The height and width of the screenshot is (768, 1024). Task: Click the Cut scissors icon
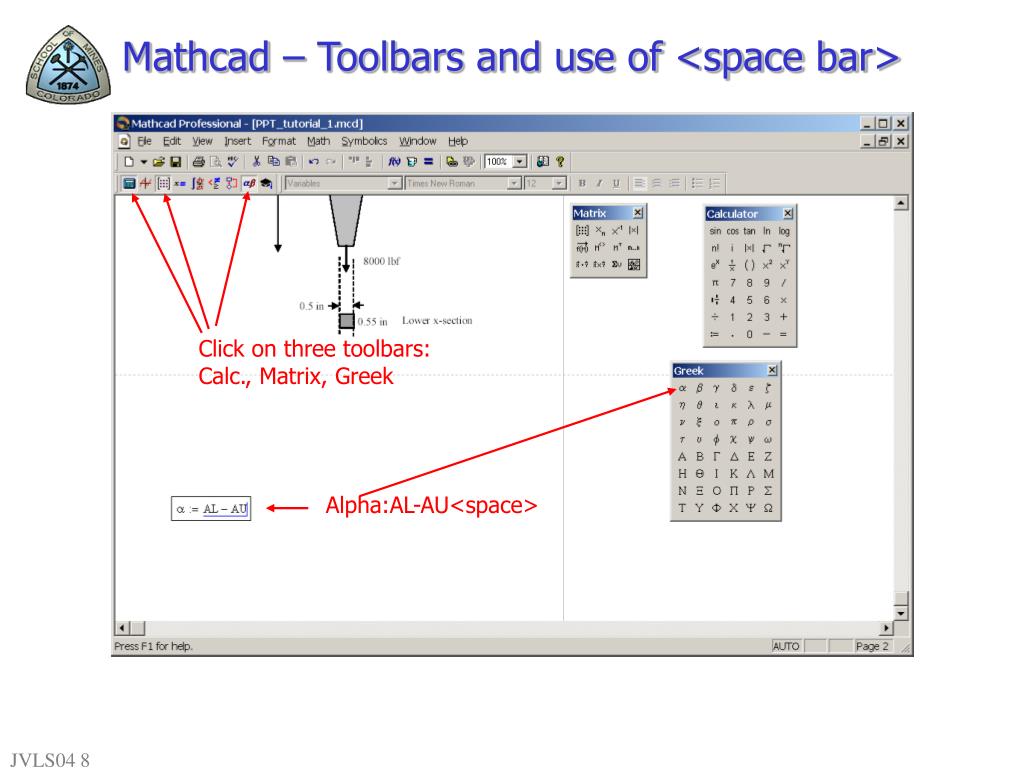click(257, 161)
